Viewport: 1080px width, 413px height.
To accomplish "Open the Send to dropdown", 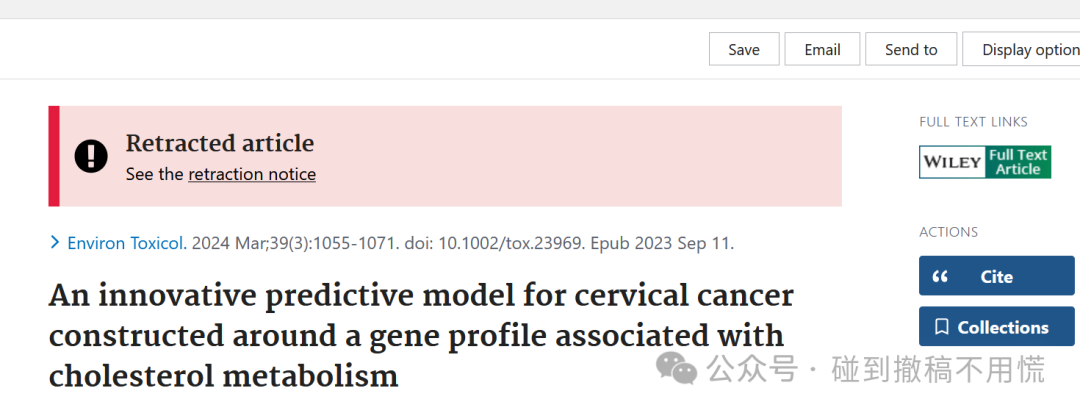I will 911,50.
